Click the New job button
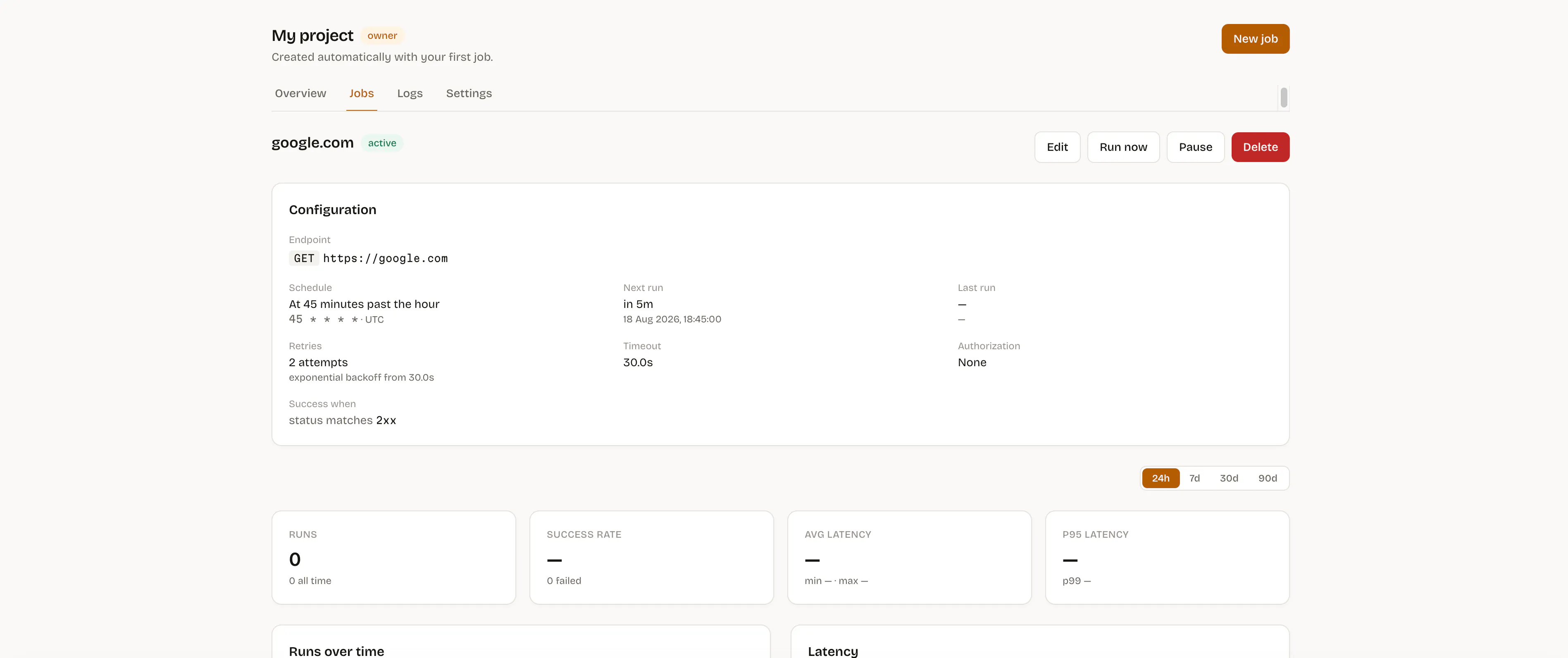The image size is (1568, 658). [x=1255, y=39]
